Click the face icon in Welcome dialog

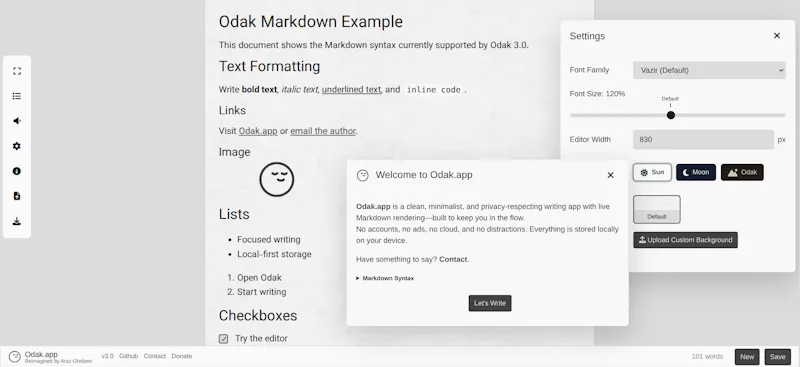click(363, 175)
